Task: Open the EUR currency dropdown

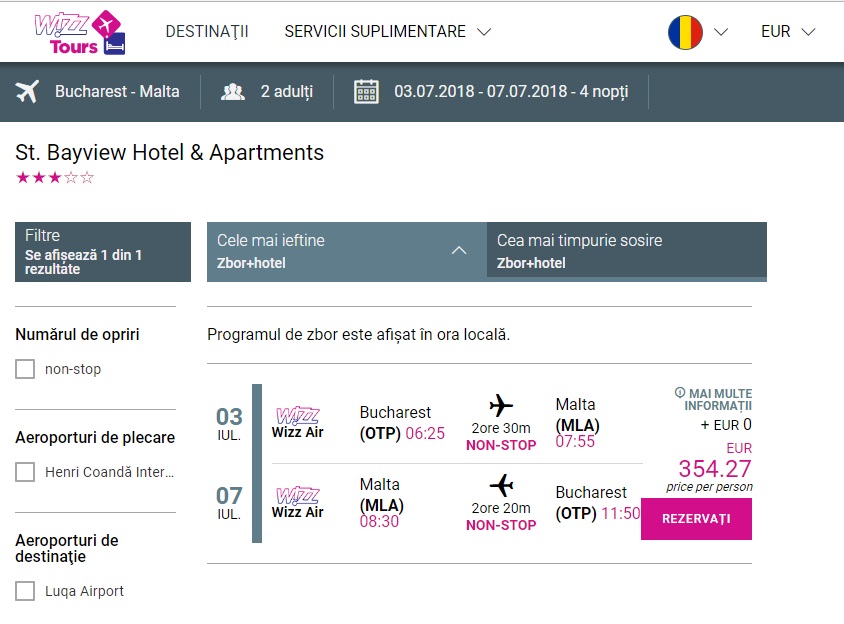Action: [x=788, y=32]
